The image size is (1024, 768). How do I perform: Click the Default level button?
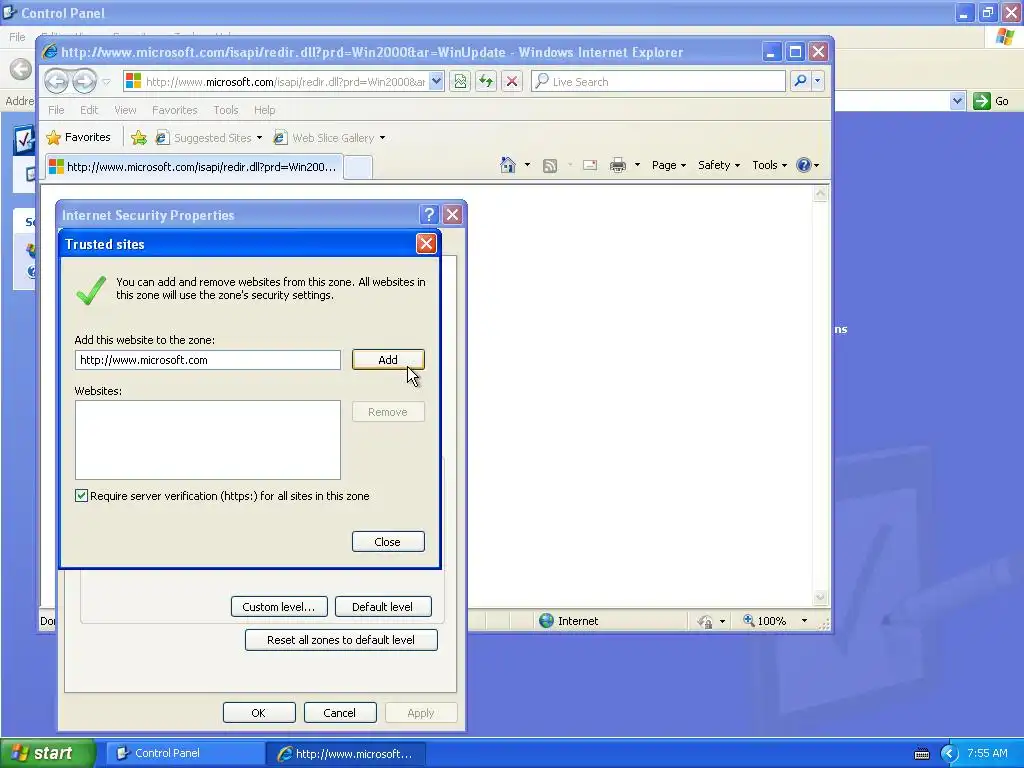tap(383, 607)
